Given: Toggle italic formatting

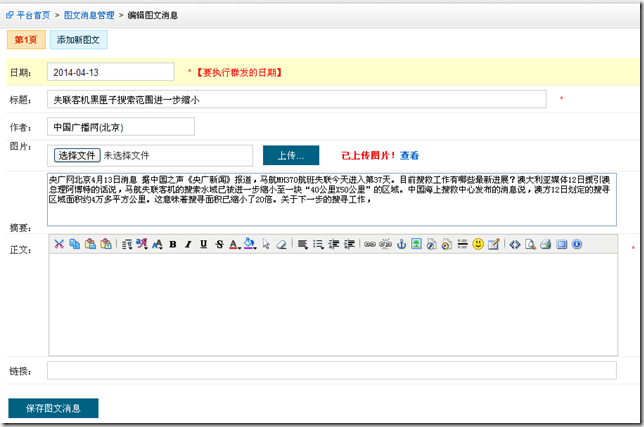Looking at the screenshot, I should [x=188, y=244].
